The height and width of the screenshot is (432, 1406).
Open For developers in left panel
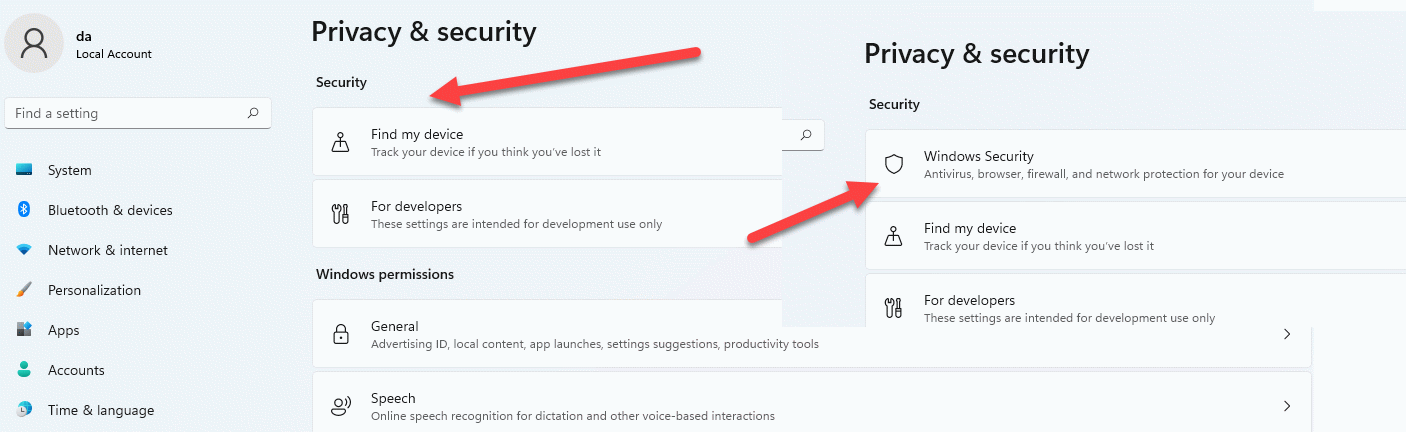click(x=548, y=214)
